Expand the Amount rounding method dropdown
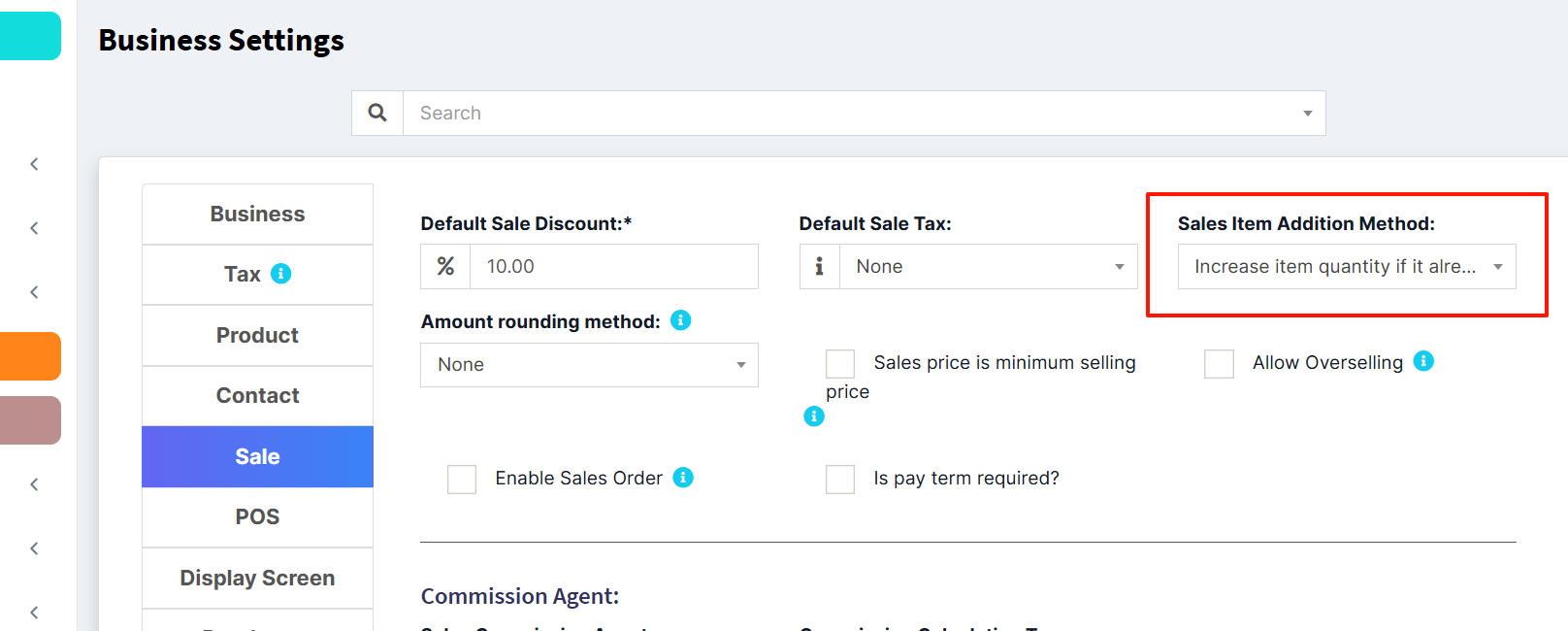This screenshot has height=631, width=1568. [x=589, y=365]
